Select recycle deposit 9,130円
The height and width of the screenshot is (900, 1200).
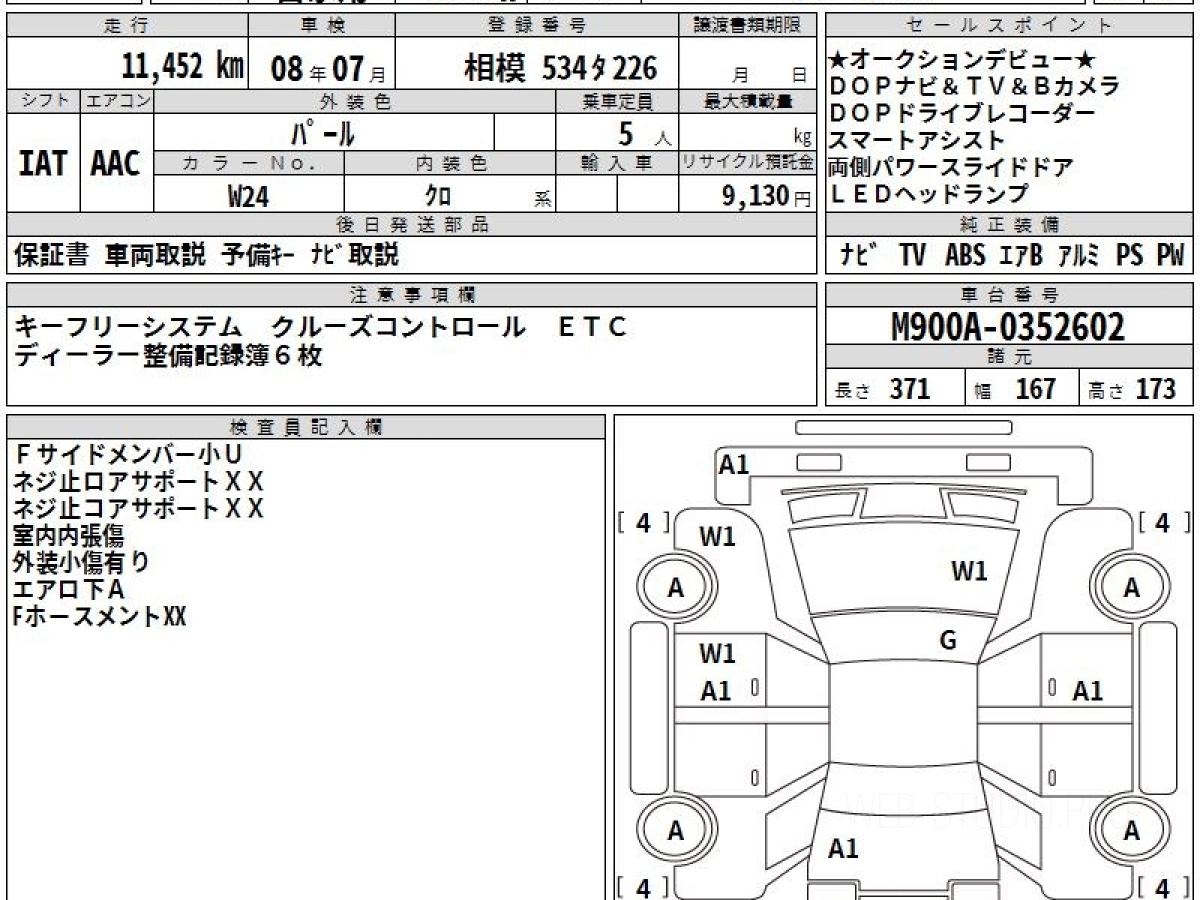point(767,196)
